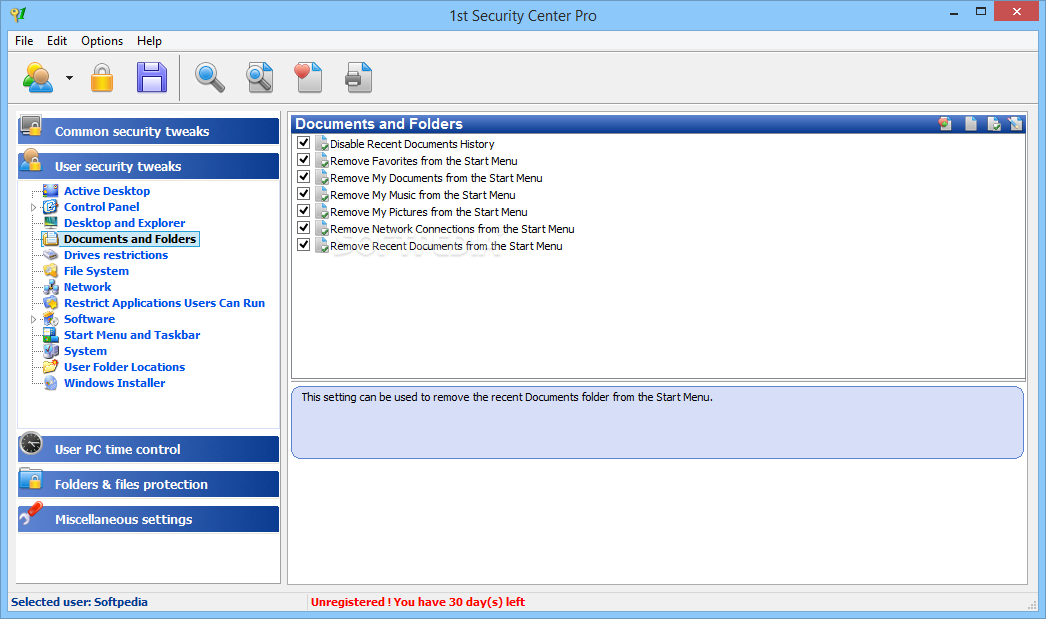The image size is (1046, 619).
Task: Uncheck Remove Favorites from the Start Menu
Action: [304, 160]
